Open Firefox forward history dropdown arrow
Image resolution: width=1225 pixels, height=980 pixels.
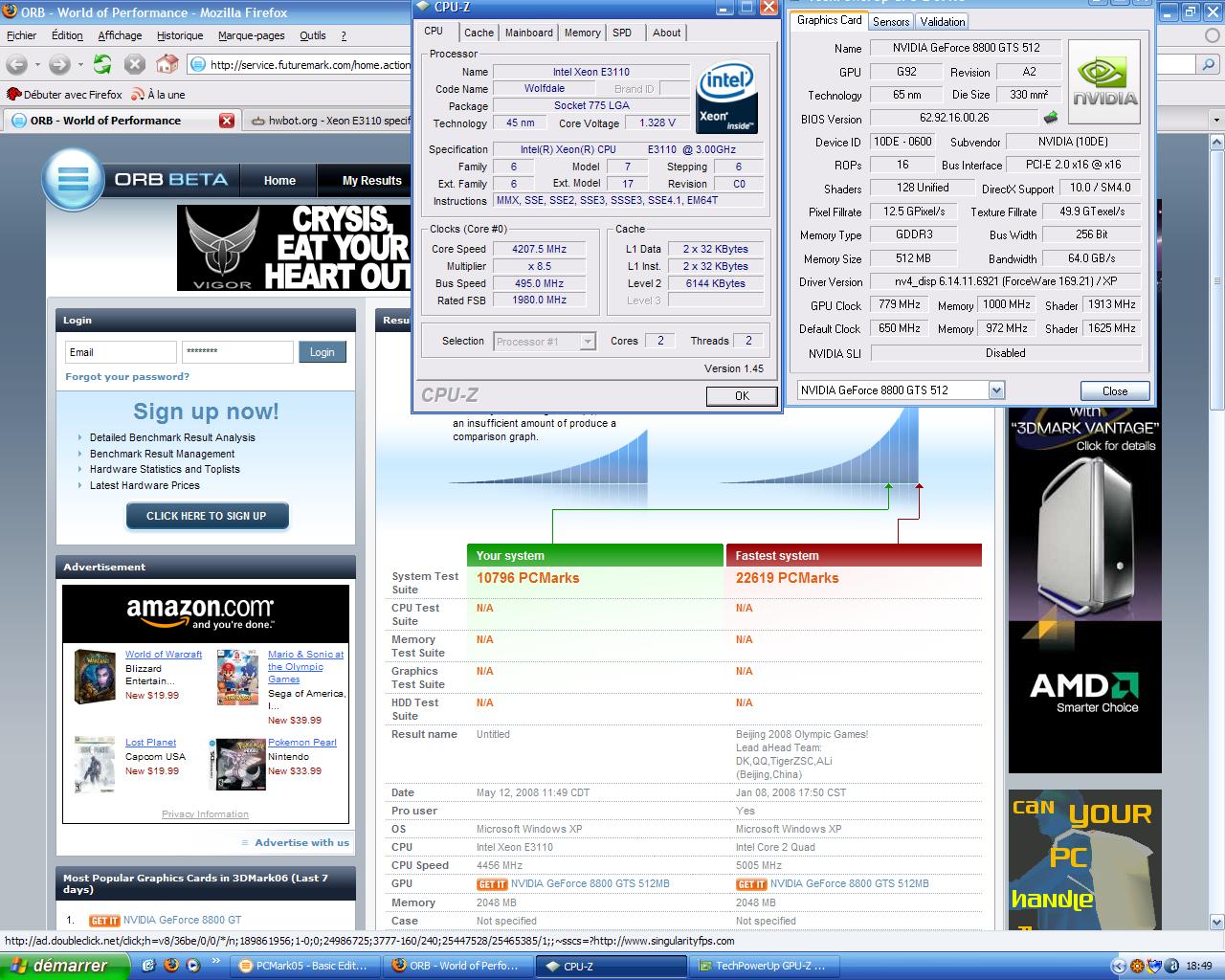point(79,65)
